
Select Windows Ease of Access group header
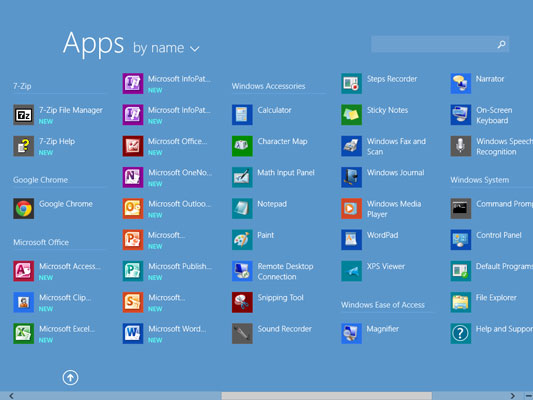pos(383,305)
